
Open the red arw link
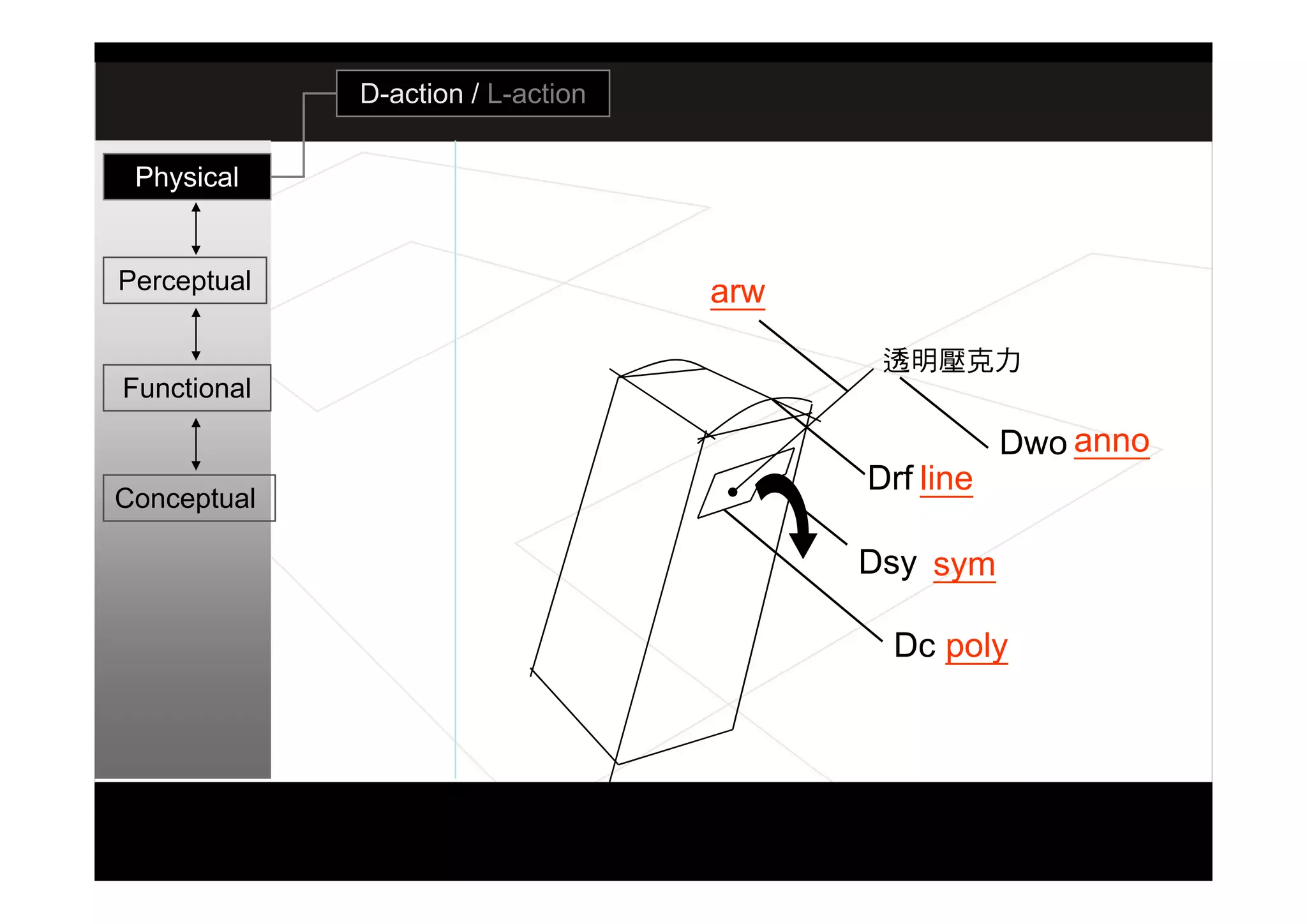[x=737, y=292]
